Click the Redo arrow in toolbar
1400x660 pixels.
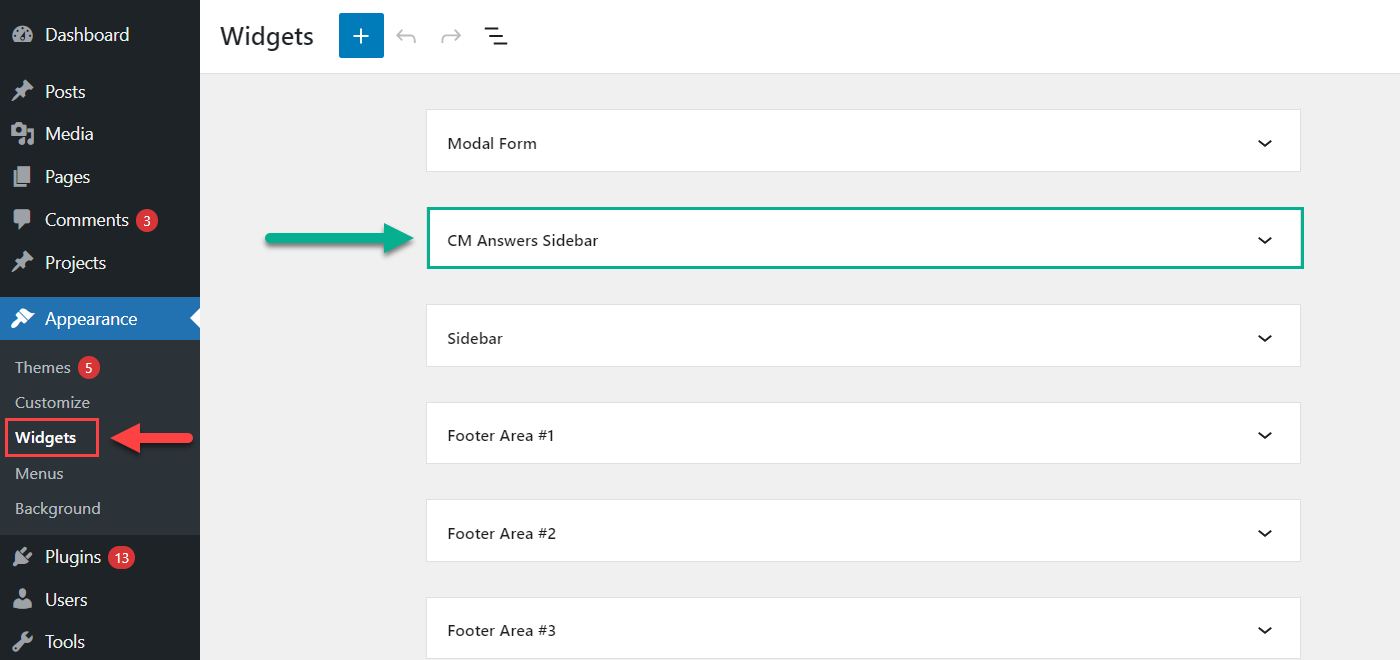451,36
